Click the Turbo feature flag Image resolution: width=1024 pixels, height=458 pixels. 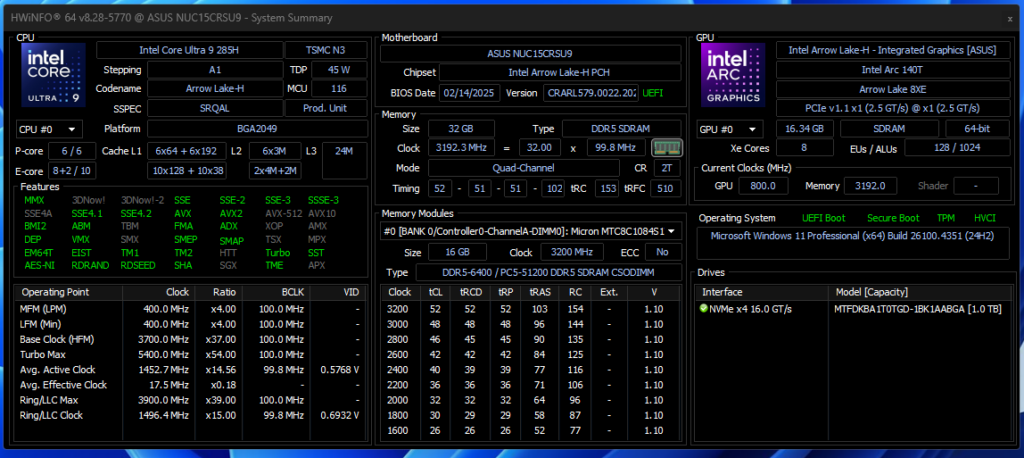(x=278, y=252)
